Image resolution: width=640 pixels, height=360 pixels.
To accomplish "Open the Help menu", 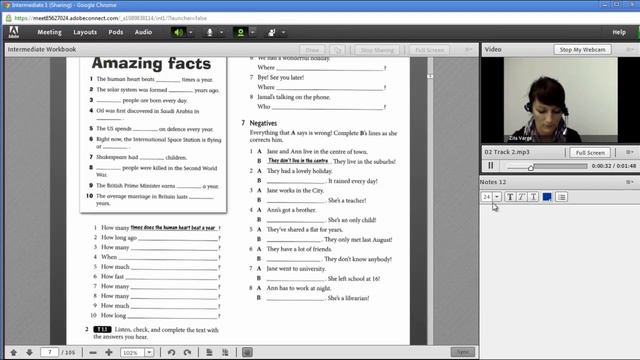I will pos(619,32).
